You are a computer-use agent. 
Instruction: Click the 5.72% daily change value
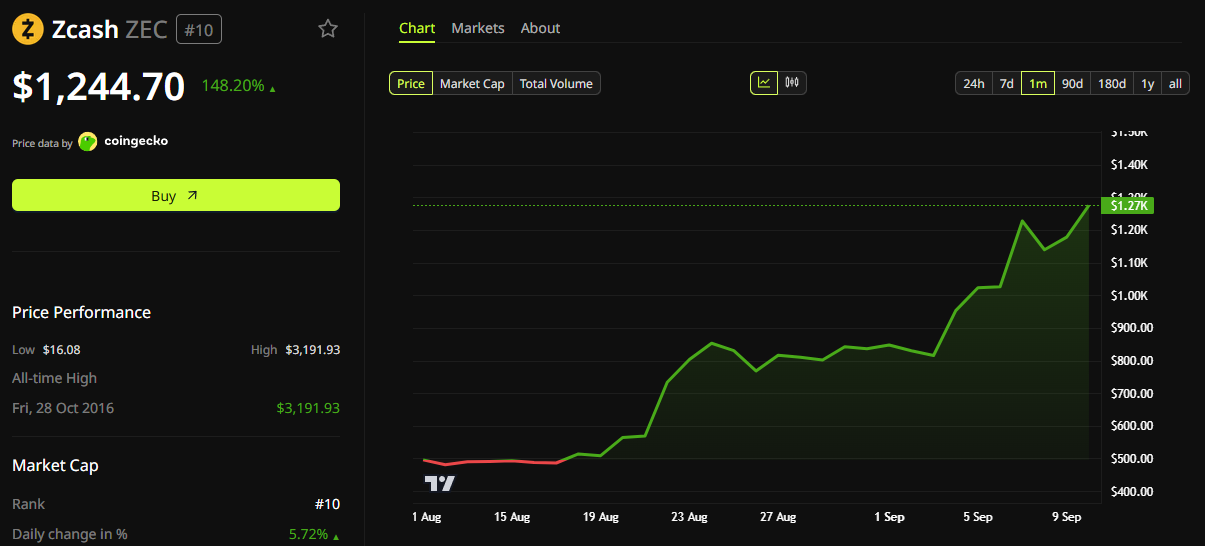pyautogui.click(x=308, y=534)
